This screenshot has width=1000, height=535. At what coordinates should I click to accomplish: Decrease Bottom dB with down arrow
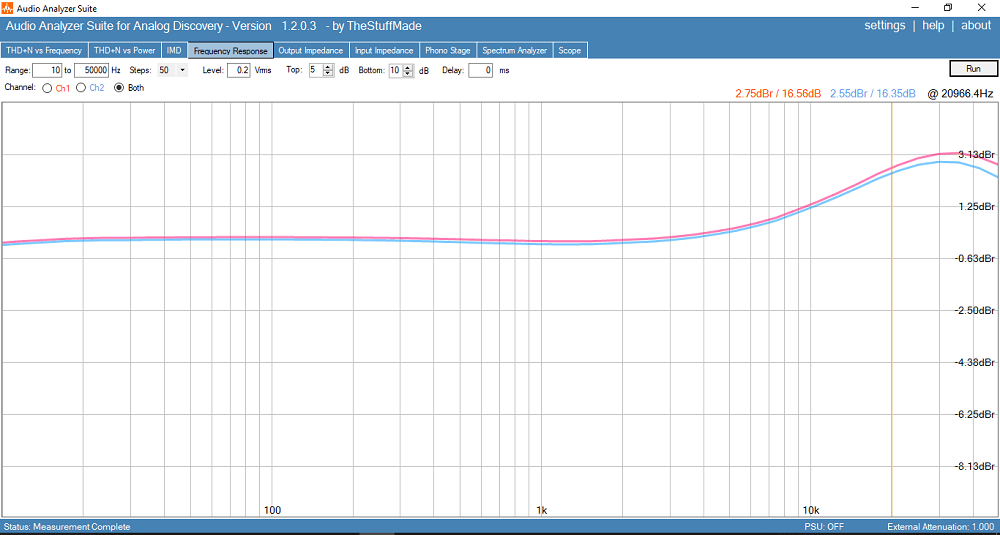(408, 73)
